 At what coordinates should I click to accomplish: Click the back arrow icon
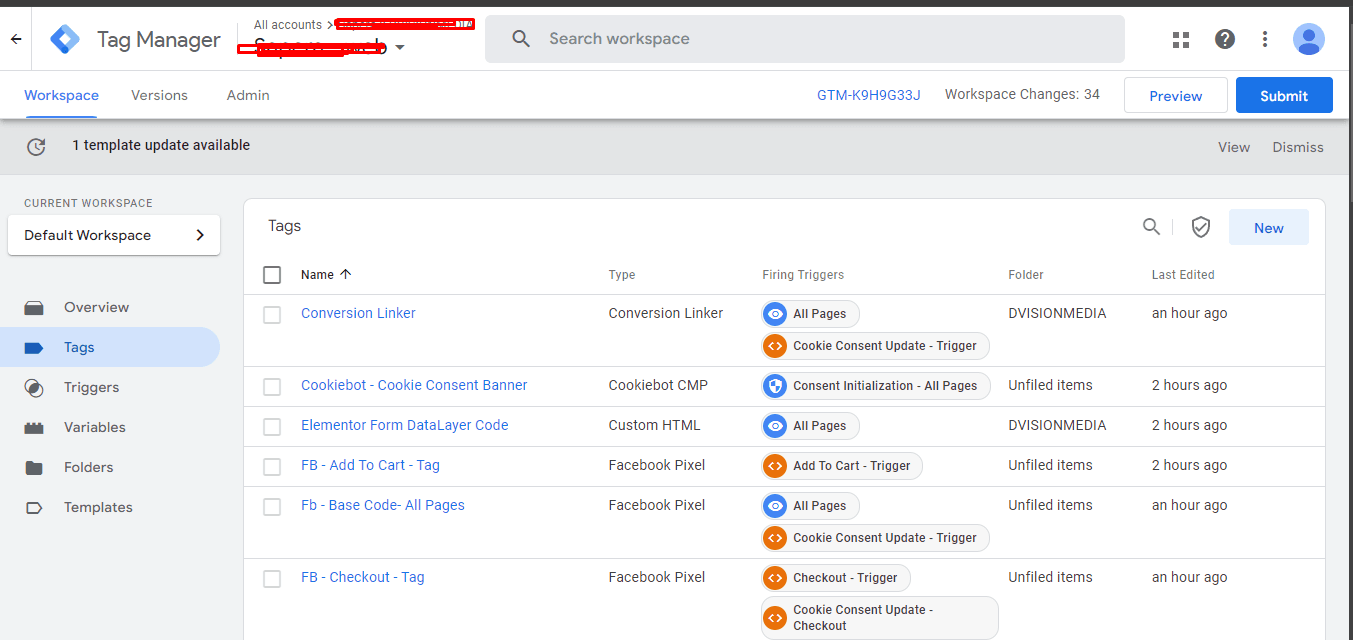click(x=16, y=39)
